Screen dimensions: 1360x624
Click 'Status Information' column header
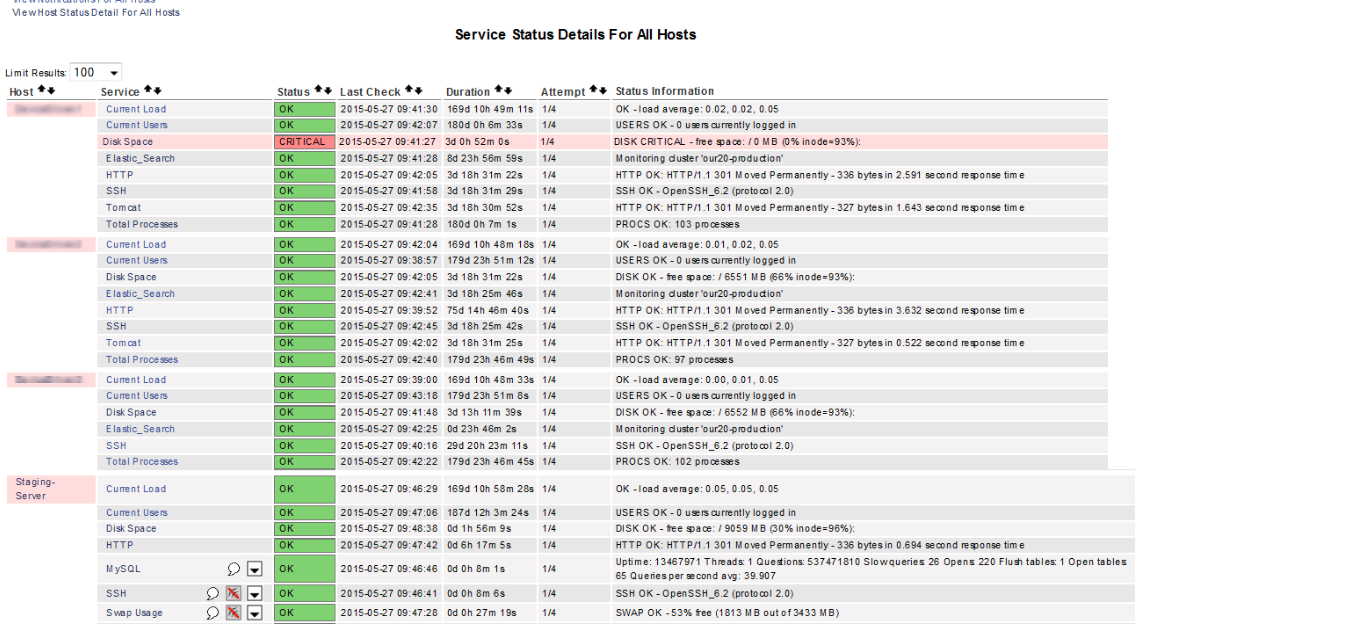[x=665, y=91]
